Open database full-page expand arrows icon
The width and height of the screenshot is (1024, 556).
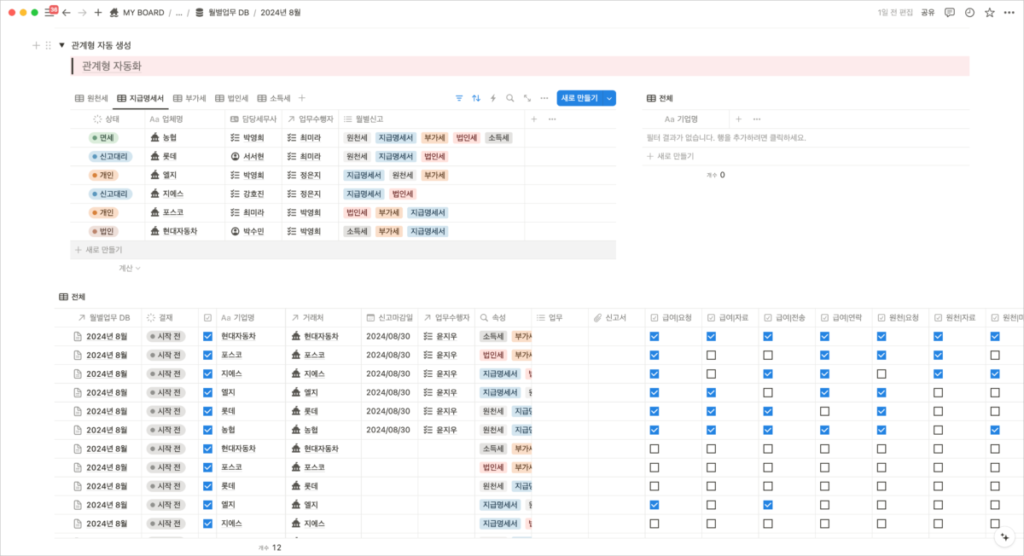(x=527, y=98)
